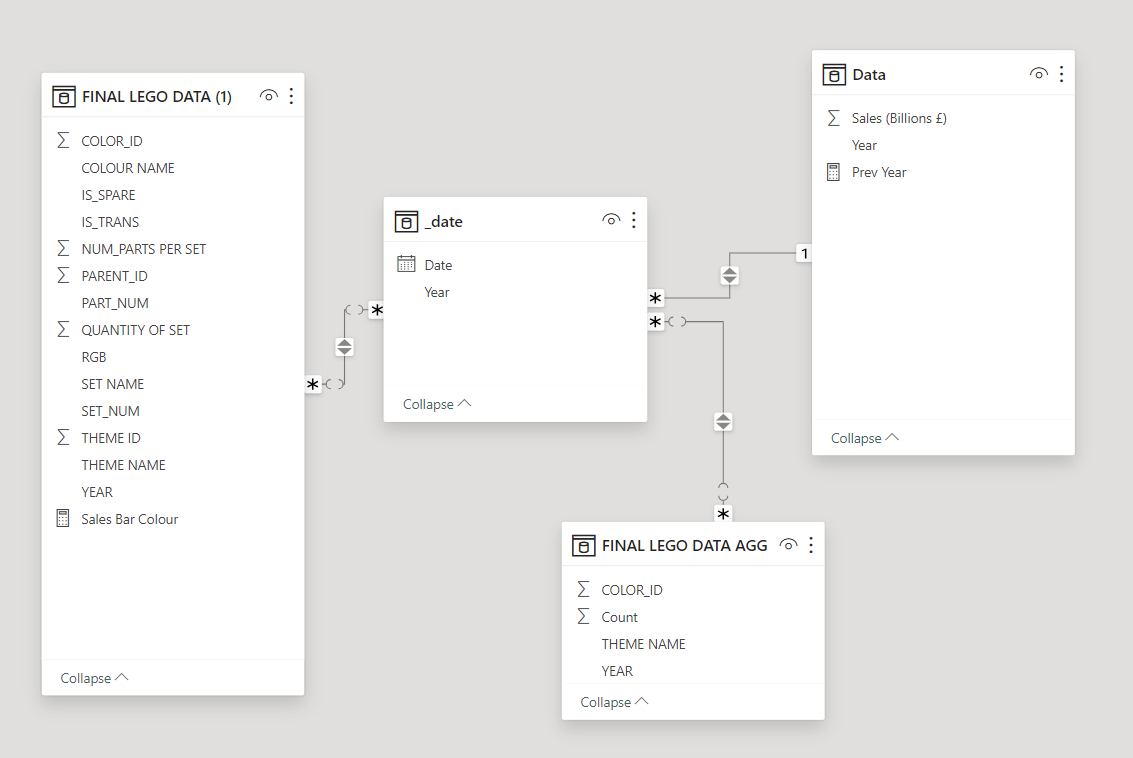
Task: Select cross-filter arrow on _date to FINAL LEGO DATA AGG line
Action: pyautogui.click(x=723, y=421)
